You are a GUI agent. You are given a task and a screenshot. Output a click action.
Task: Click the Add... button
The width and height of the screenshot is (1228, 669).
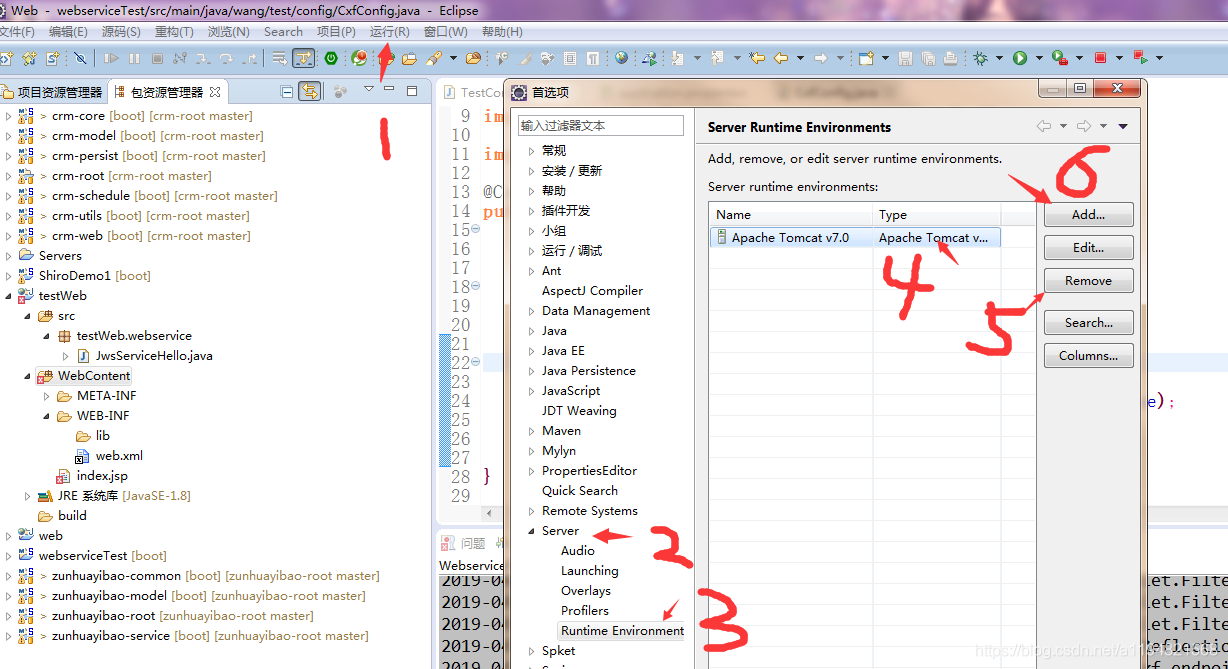point(1088,215)
